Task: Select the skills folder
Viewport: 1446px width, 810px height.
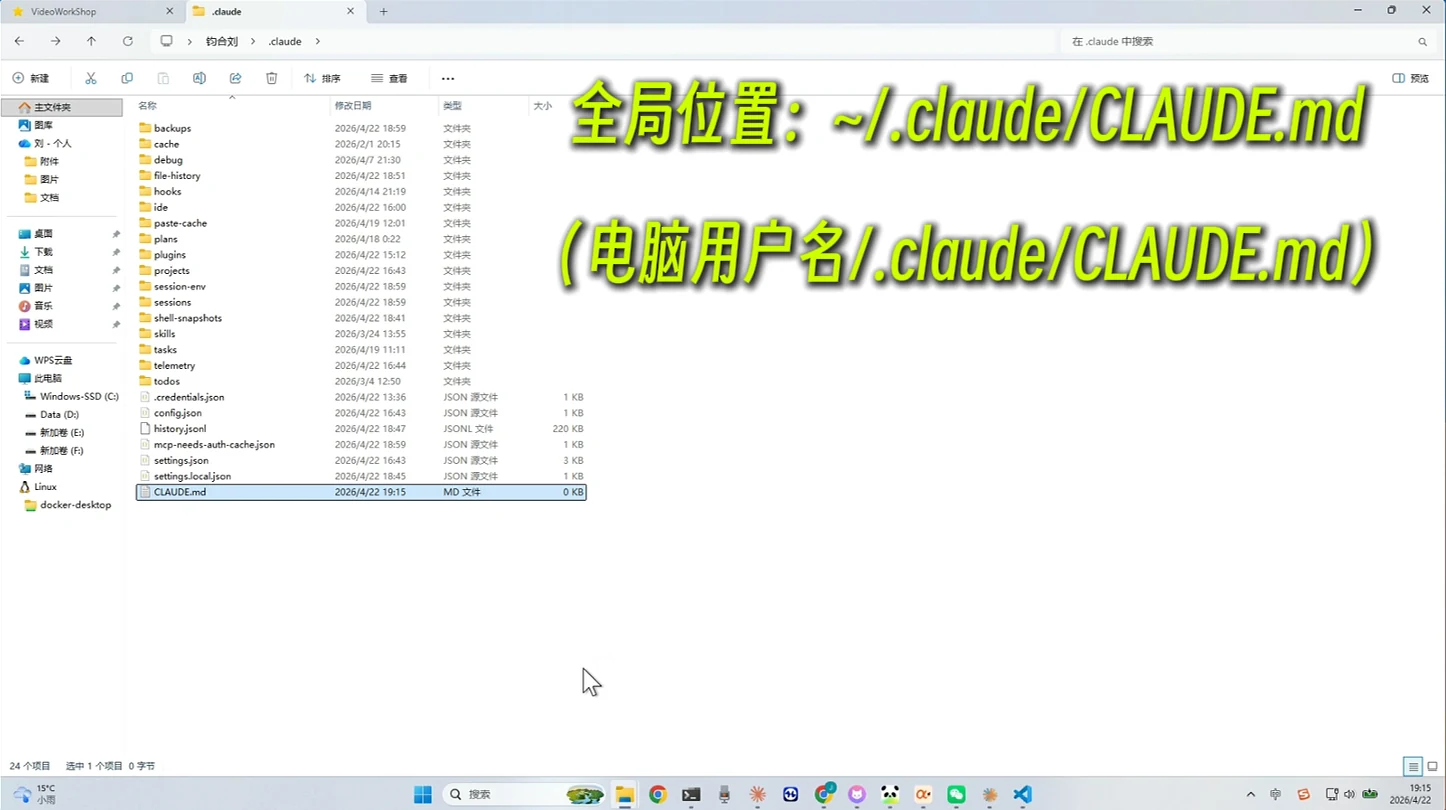Action: 361,334
